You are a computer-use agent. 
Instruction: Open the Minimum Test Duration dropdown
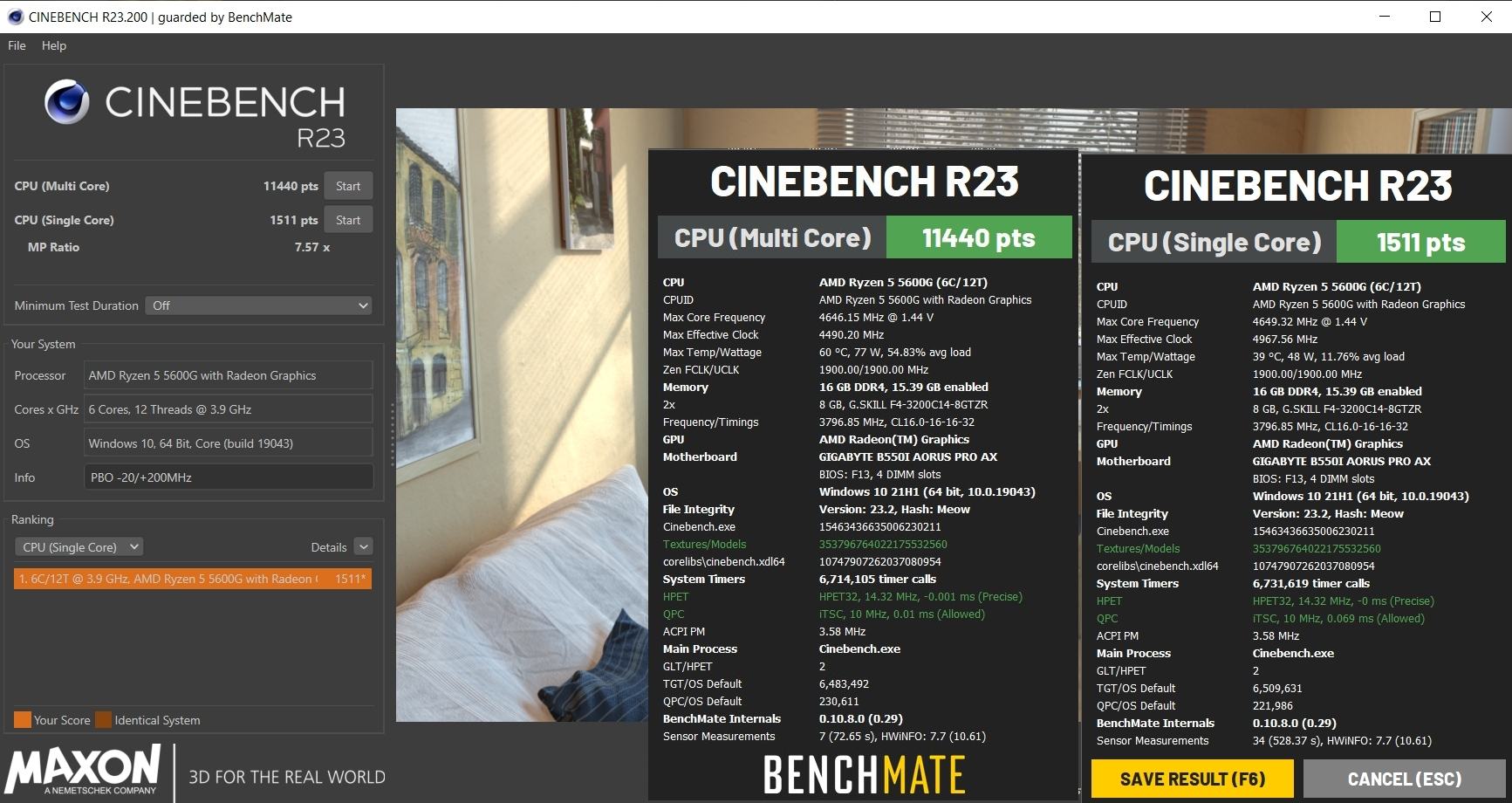(x=259, y=305)
